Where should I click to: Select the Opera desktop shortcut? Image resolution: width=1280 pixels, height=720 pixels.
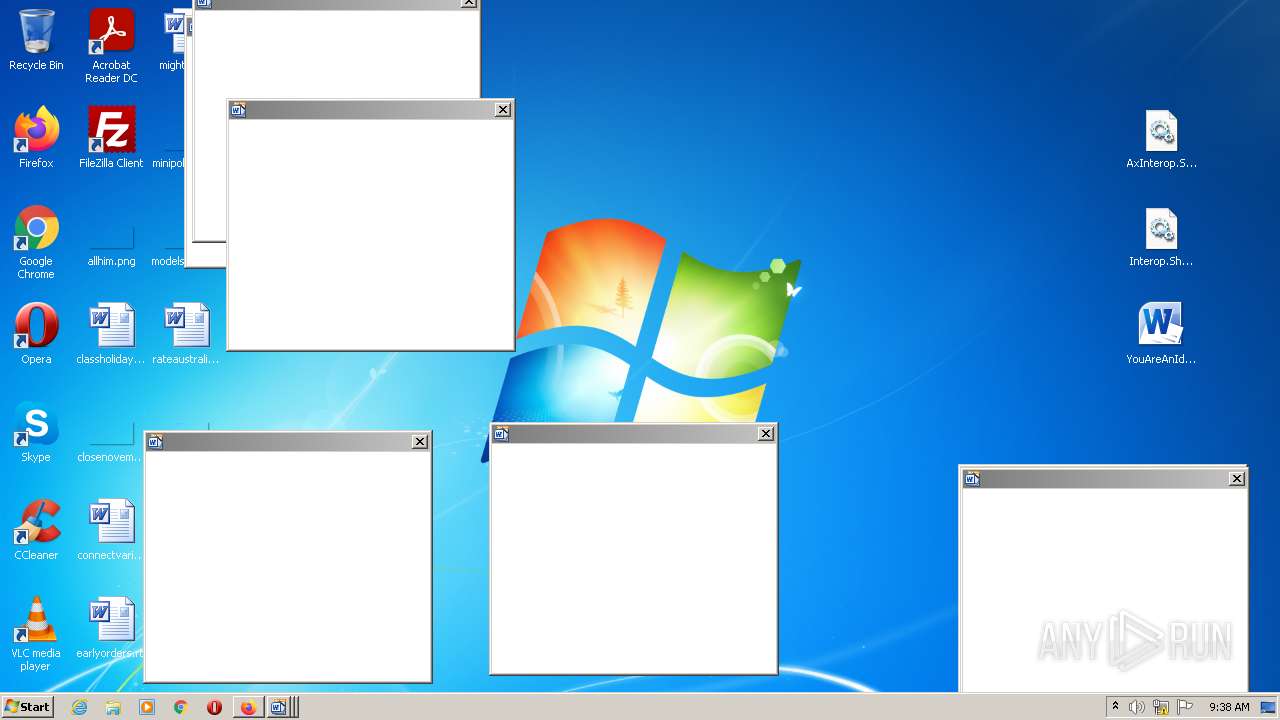[x=36, y=334]
